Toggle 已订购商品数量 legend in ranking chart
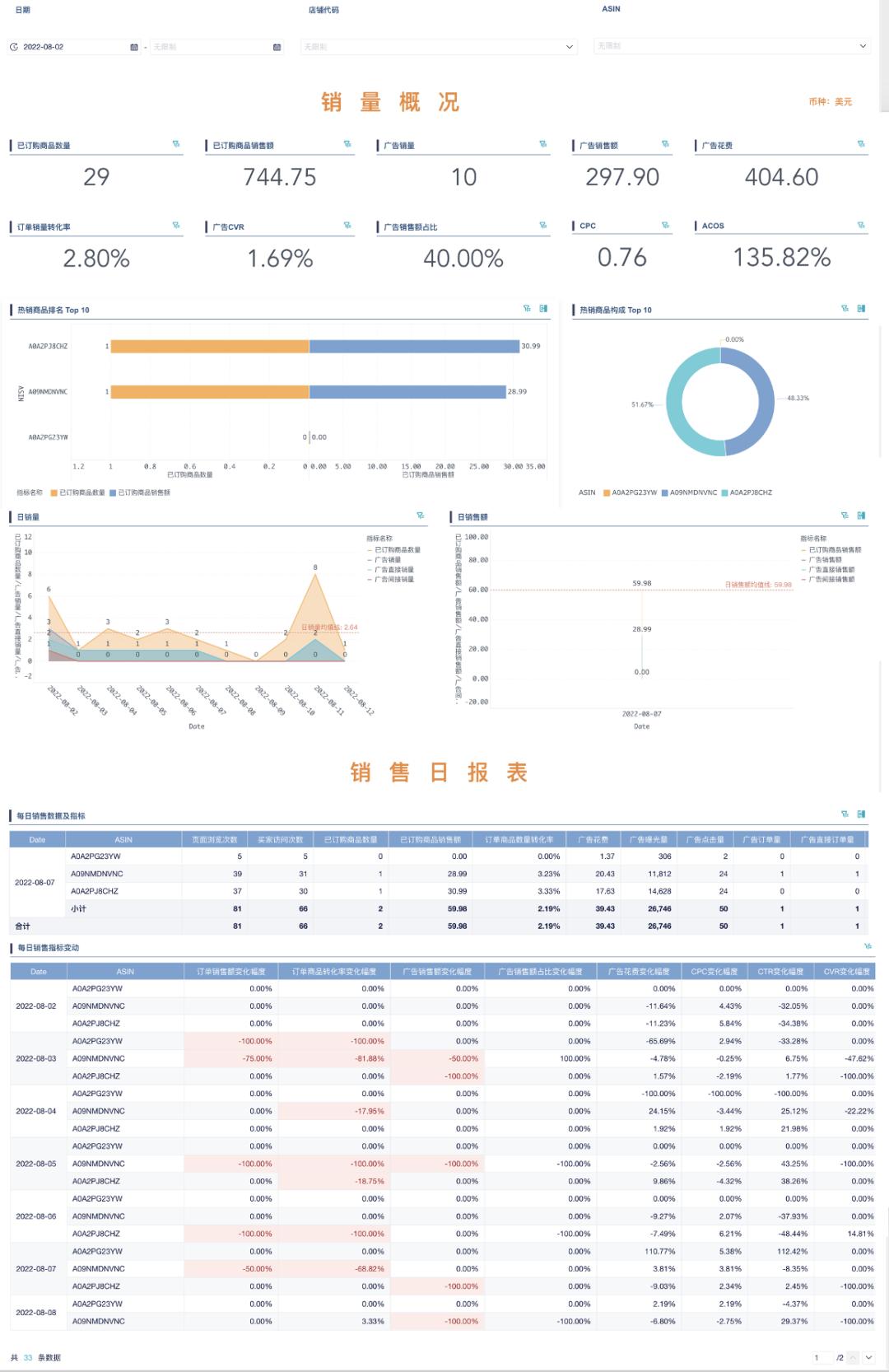This screenshot has width=889, height=1372. click(78, 492)
